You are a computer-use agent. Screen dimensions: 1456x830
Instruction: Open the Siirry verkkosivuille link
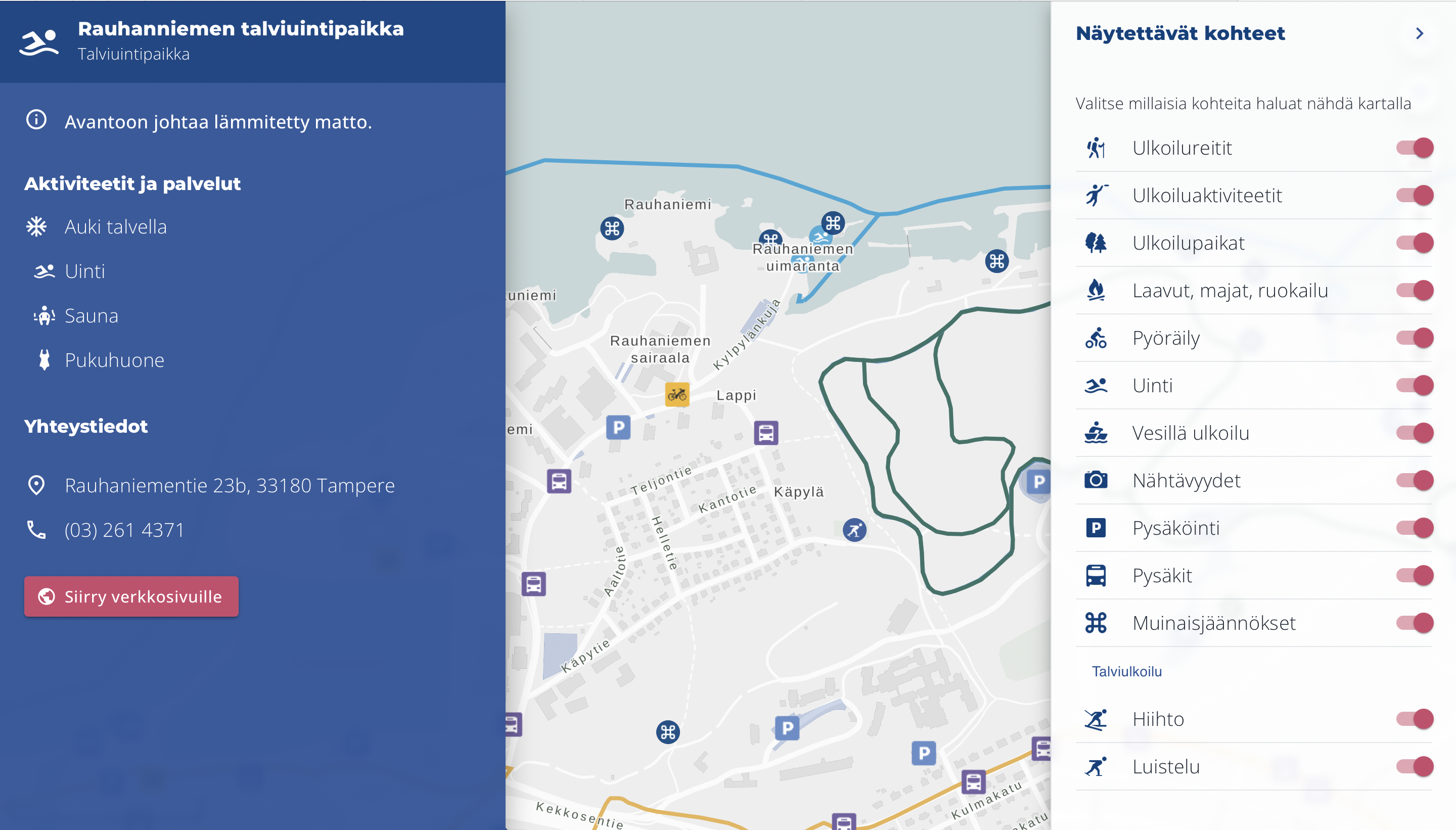click(131, 596)
